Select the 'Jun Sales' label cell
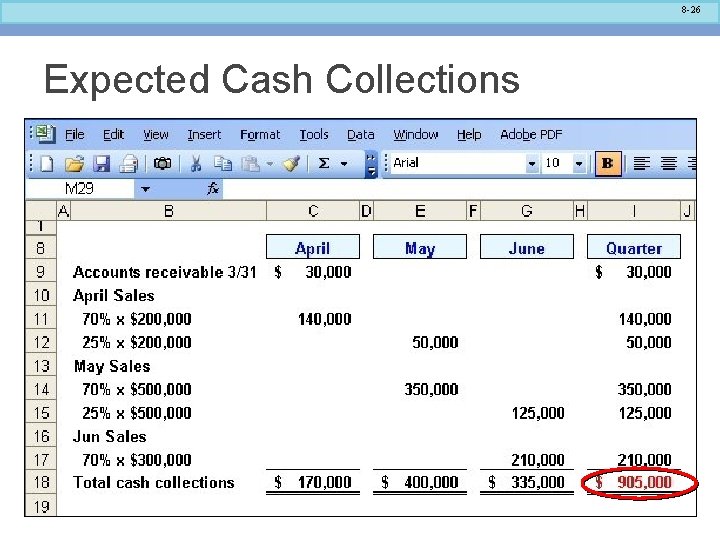The image size is (720, 540). [x=109, y=436]
